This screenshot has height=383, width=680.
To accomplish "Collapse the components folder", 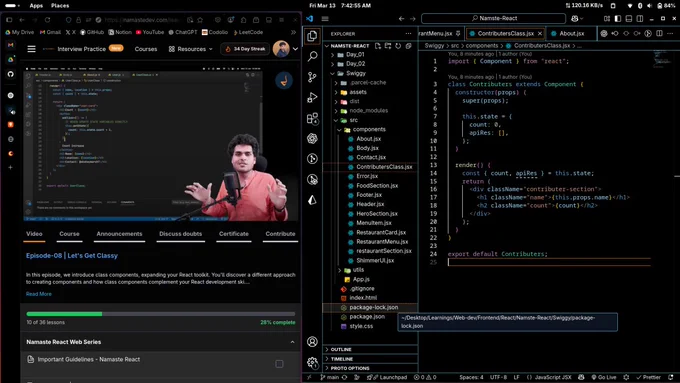I will [371, 129].
